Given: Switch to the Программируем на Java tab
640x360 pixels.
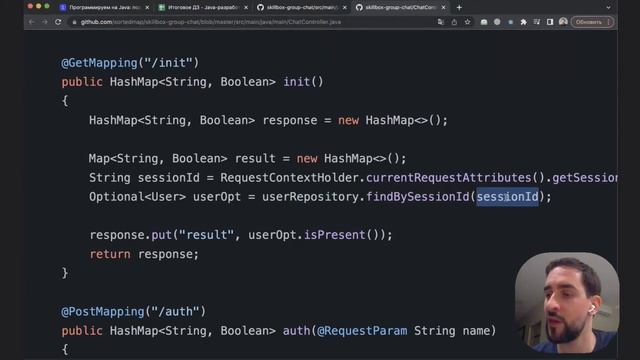Looking at the screenshot, I should click(x=104, y=7).
